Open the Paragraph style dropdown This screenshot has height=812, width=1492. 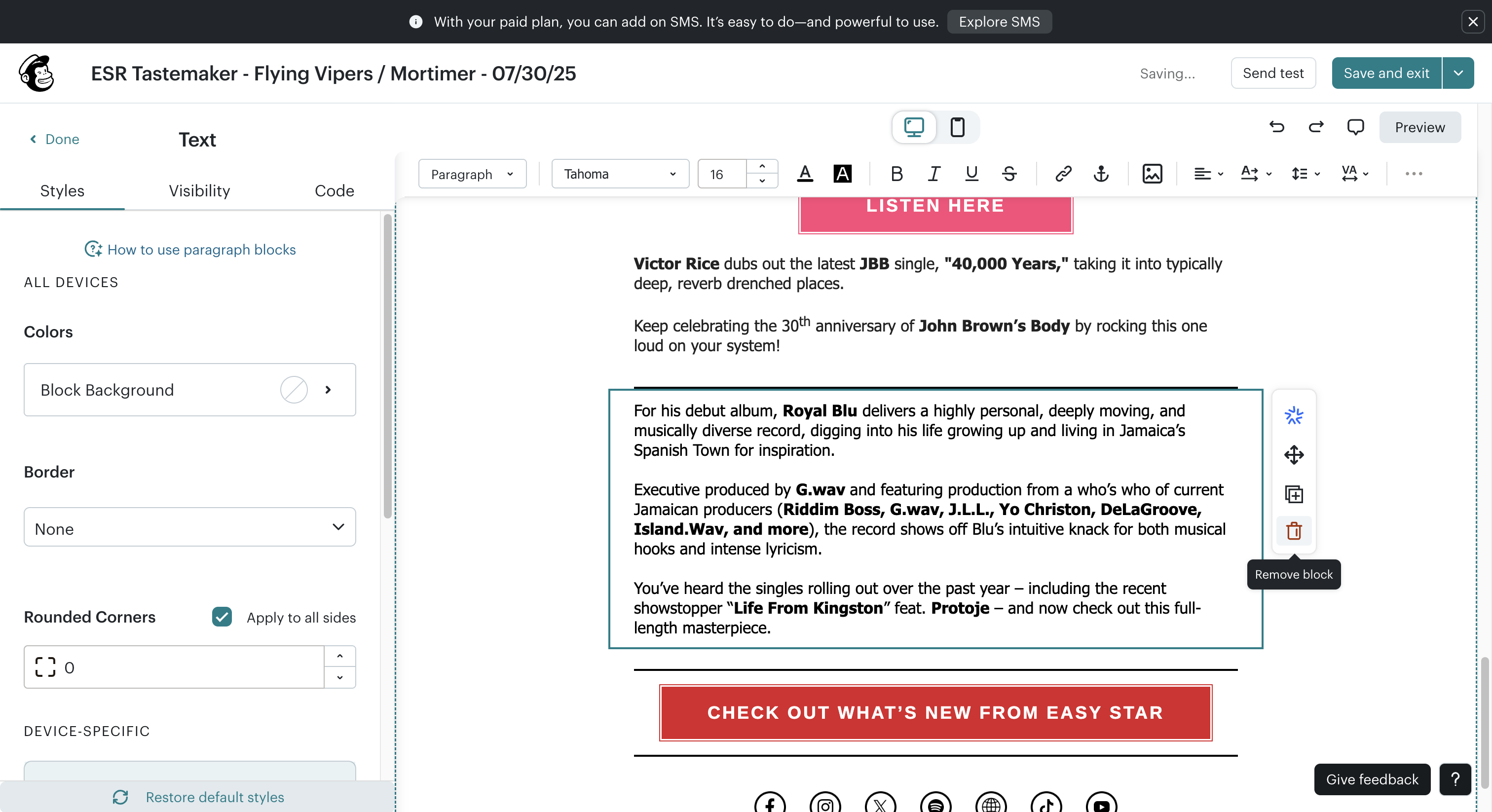[x=472, y=174]
